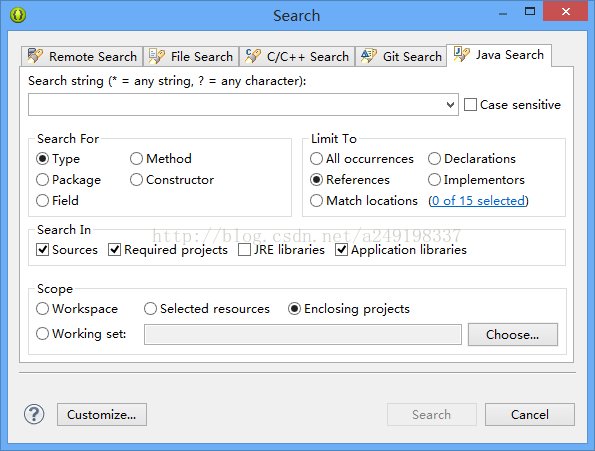Open help with the question mark icon

click(x=34, y=414)
